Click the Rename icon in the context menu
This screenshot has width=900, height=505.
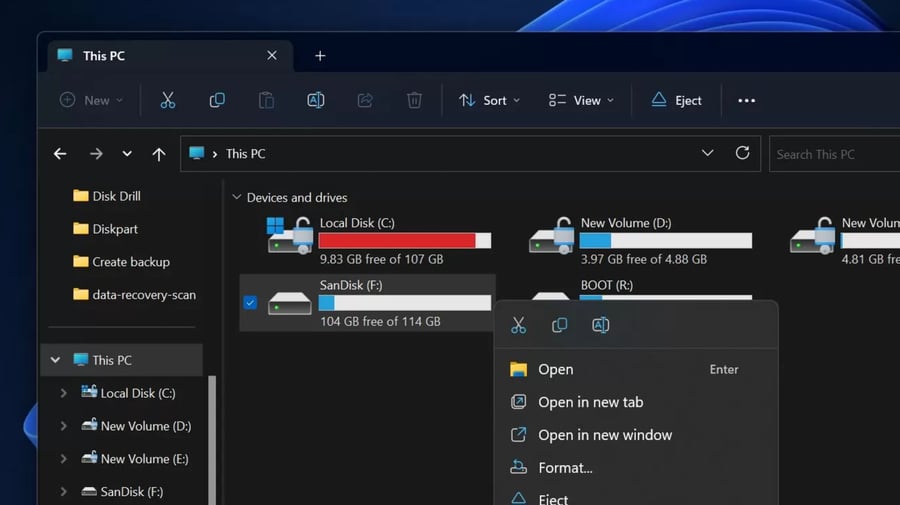pyautogui.click(x=600, y=325)
